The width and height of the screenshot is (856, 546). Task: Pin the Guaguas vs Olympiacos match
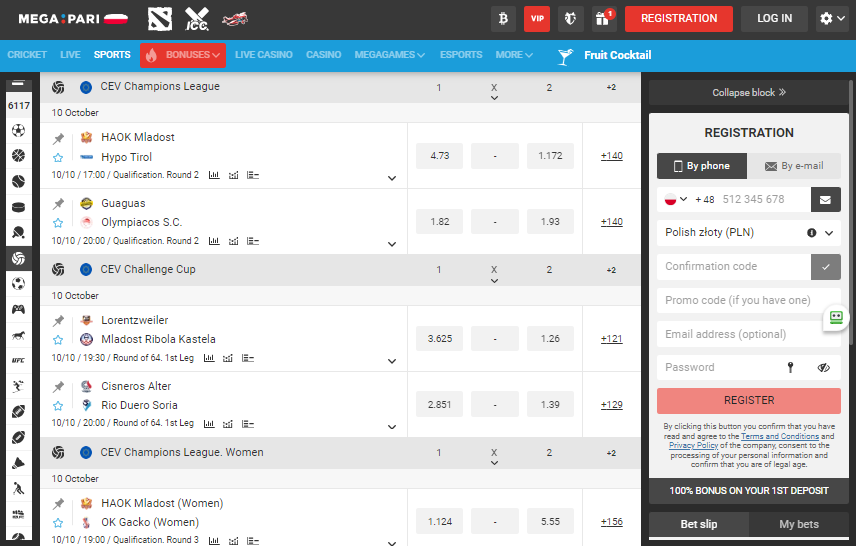click(58, 204)
